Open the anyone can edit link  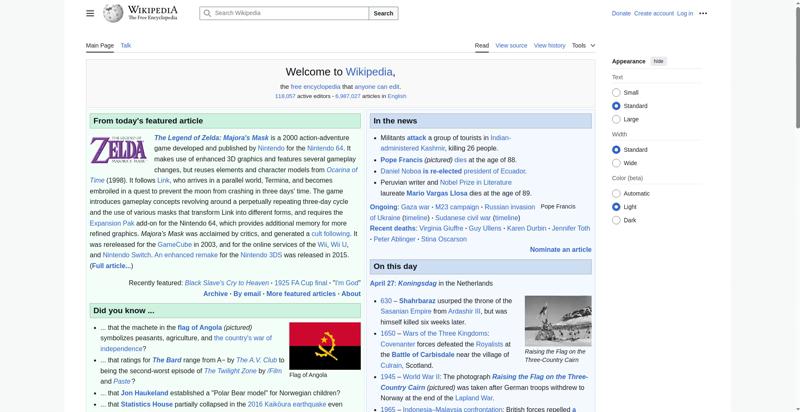coord(377,87)
